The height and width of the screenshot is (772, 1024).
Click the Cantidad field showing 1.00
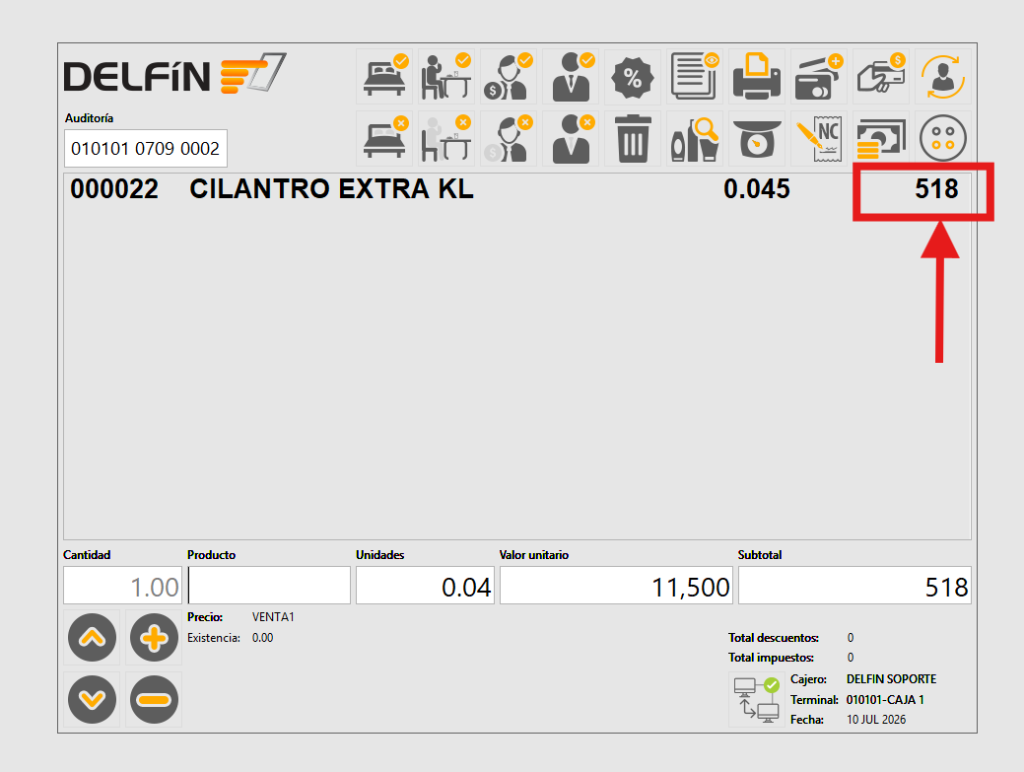click(122, 585)
